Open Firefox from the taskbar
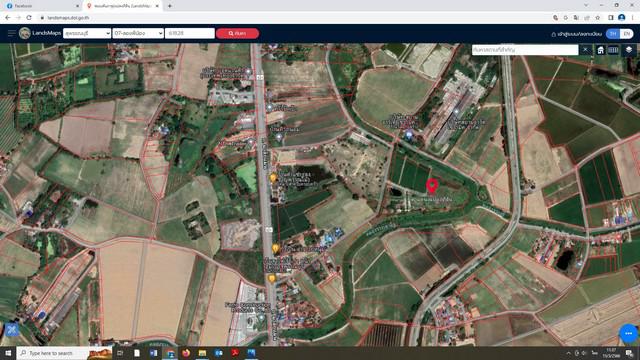 click(186, 353)
